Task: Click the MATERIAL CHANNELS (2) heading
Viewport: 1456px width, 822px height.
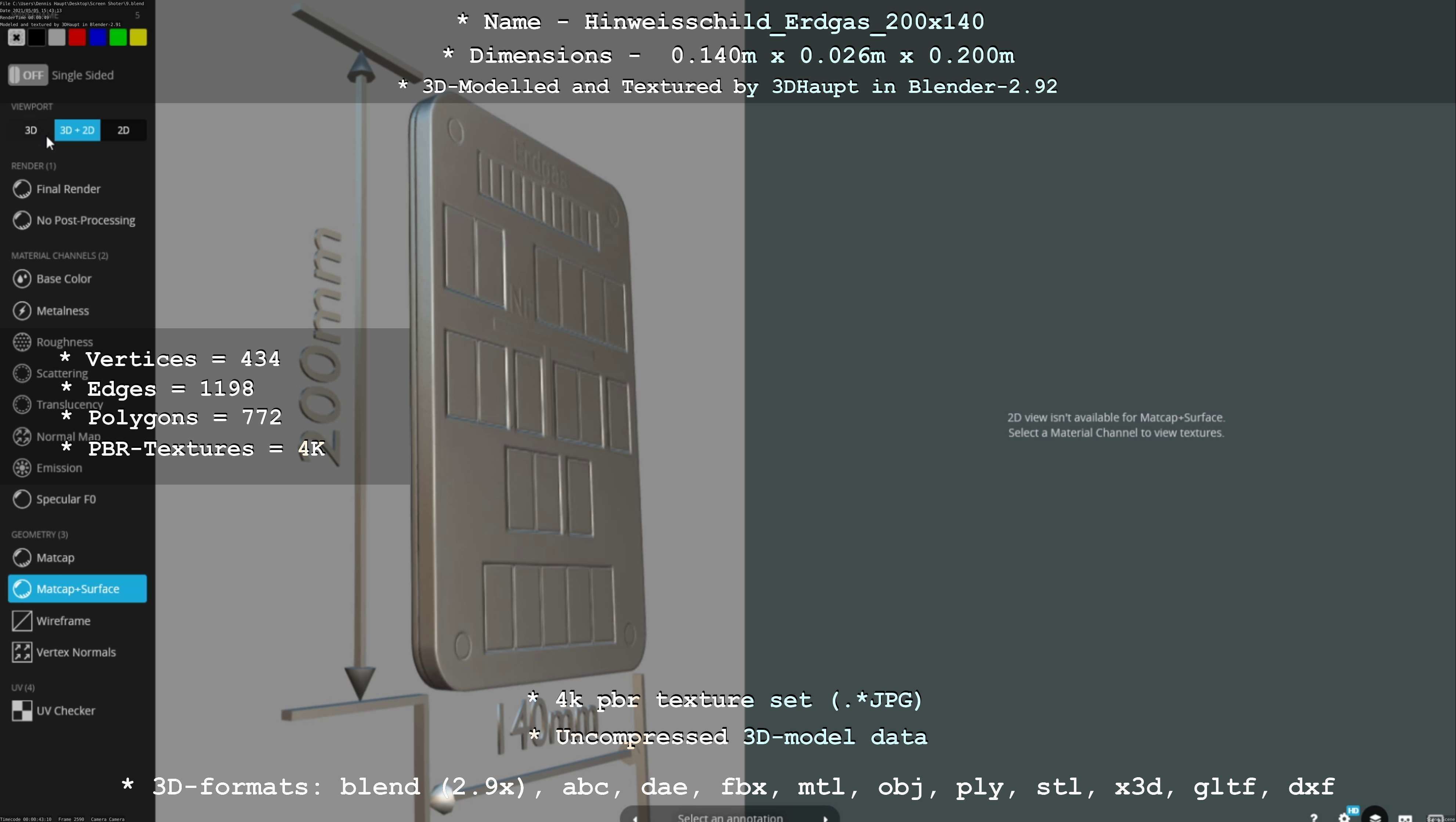Action: [x=59, y=256]
